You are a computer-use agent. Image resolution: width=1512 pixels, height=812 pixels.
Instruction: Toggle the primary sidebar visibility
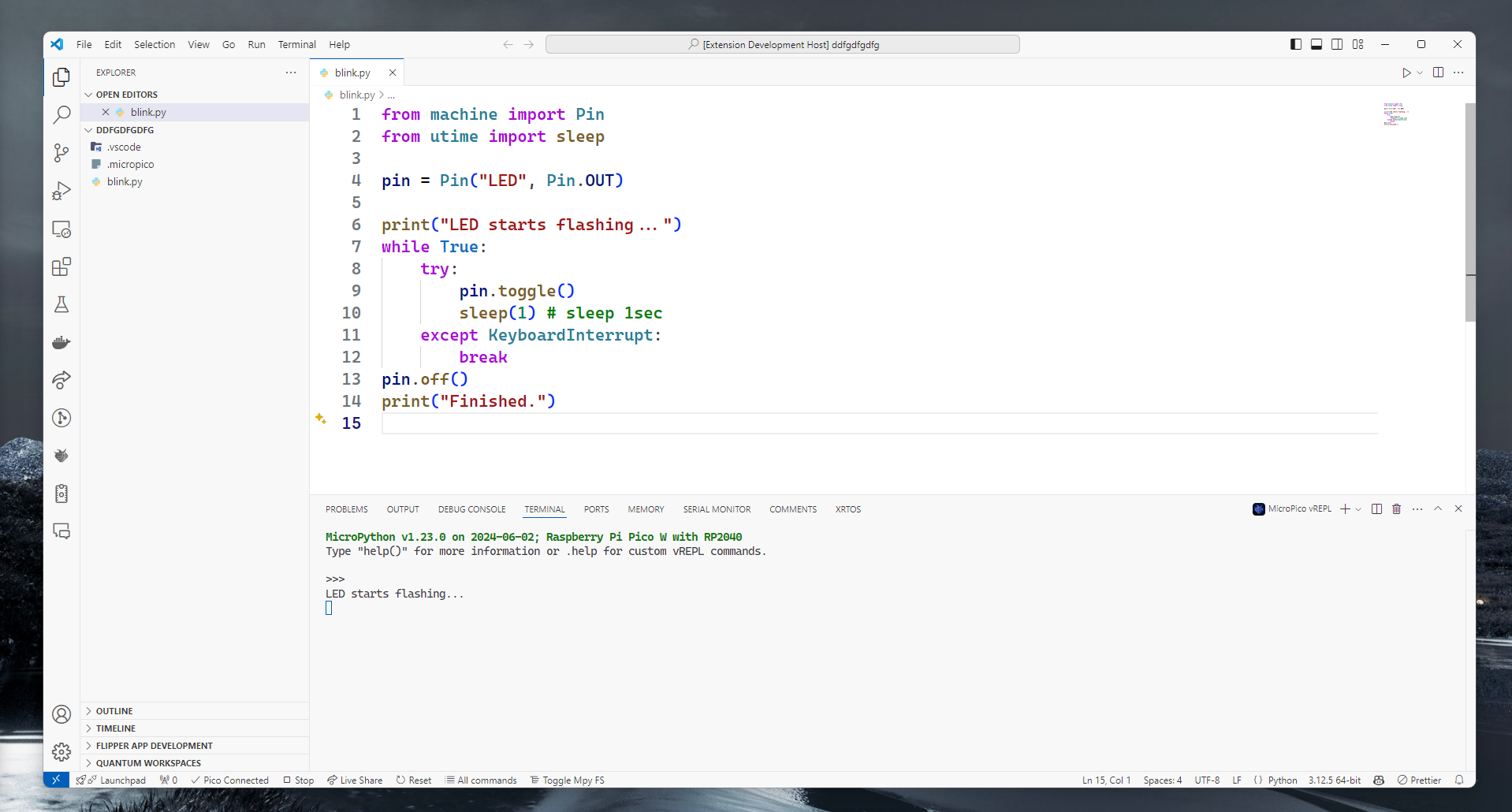pyautogui.click(x=1294, y=44)
